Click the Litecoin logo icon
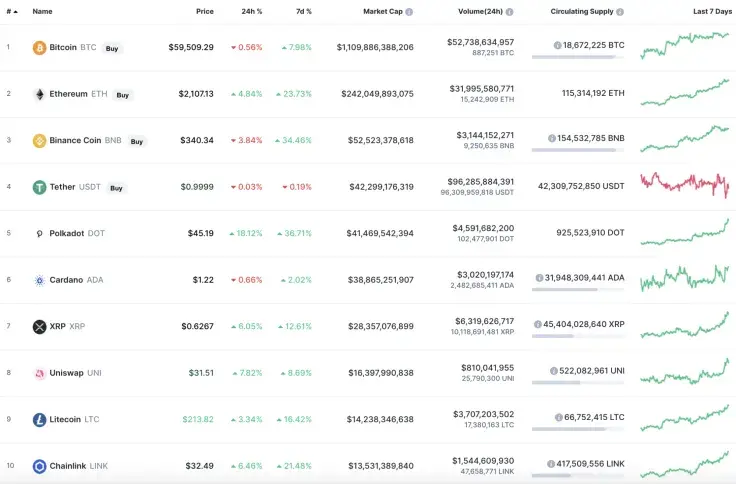This screenshot has height=484, width=736. click(40, 420)
